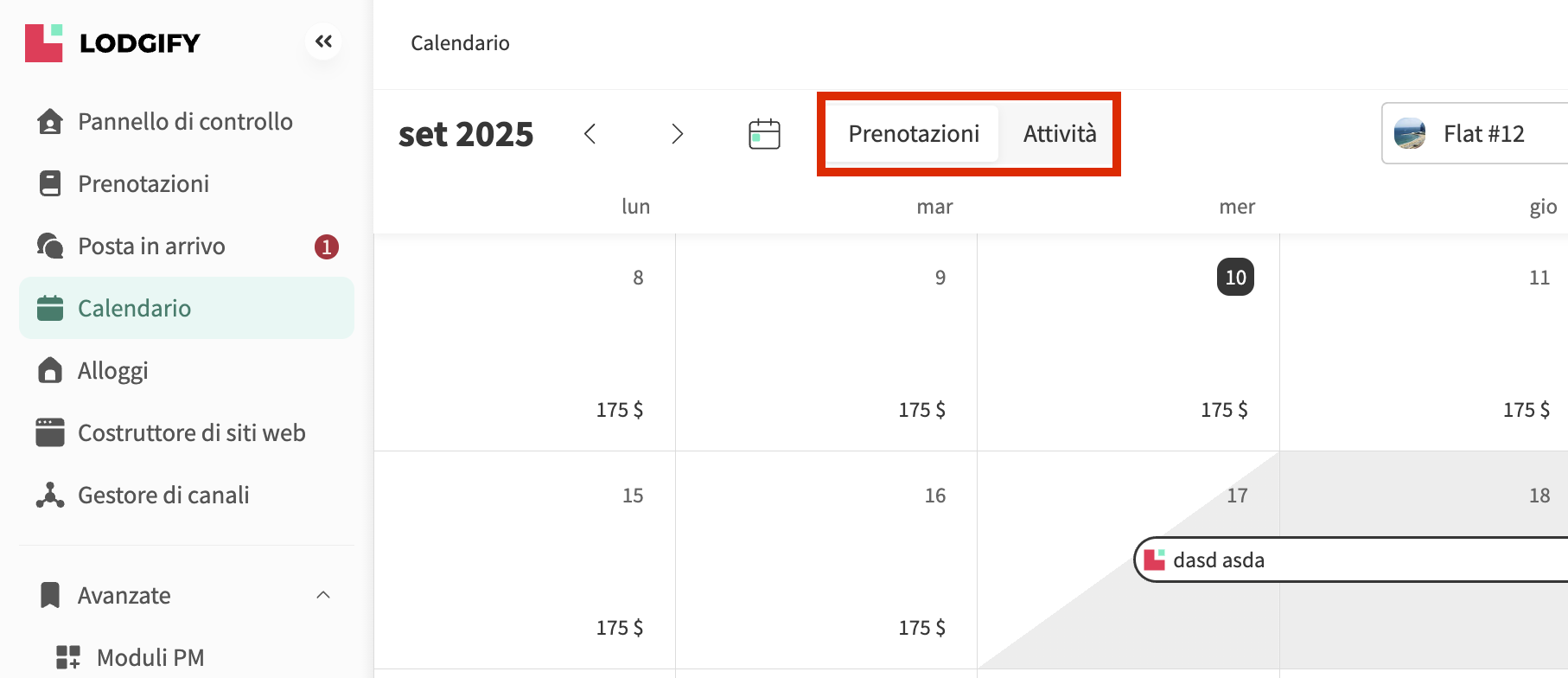Click the unread badge on Posta in arrivo
The height and width of the screenshot is (678, 1568).
[x=327, y=247]
